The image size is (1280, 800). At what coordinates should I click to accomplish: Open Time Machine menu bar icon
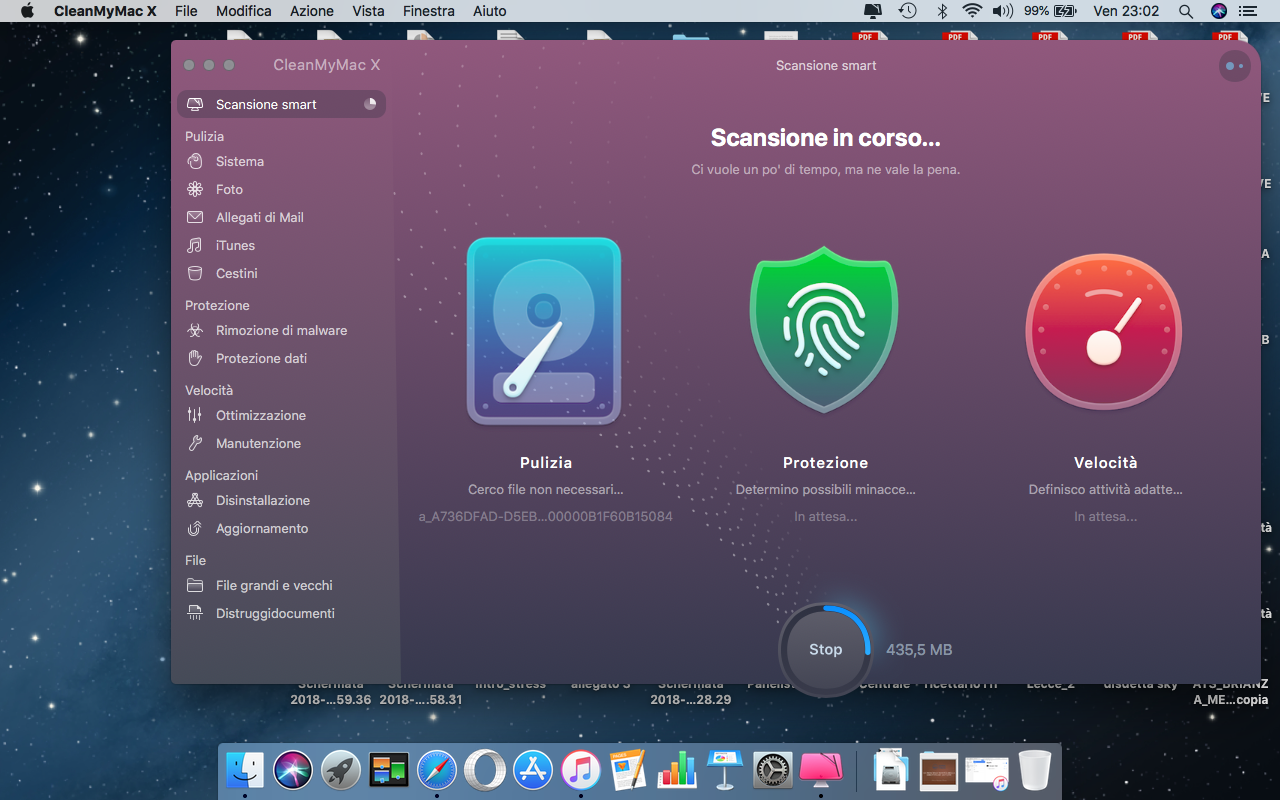click(x=907, y=11)
